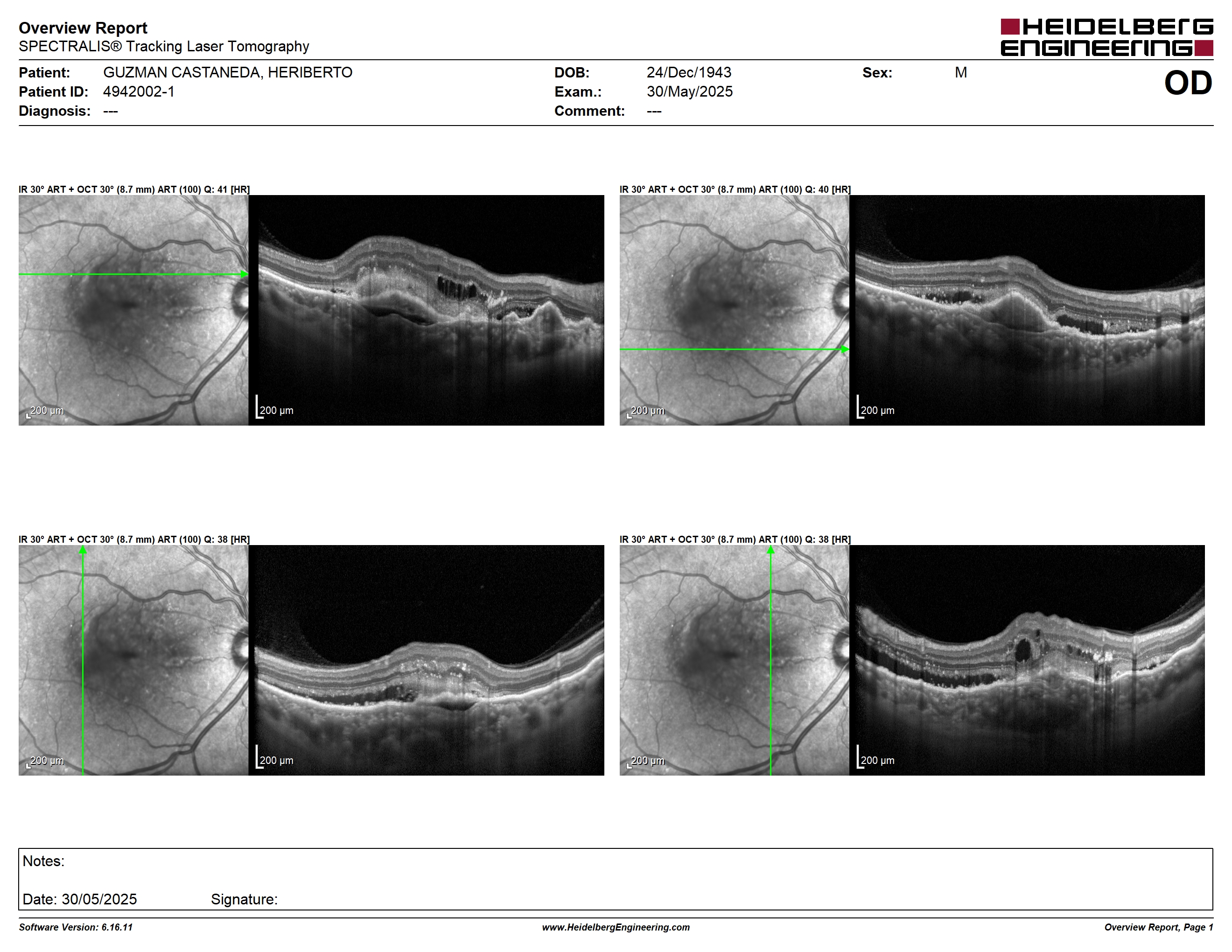Click the Signature field
1232x952 pixels.
click(244, 899)
